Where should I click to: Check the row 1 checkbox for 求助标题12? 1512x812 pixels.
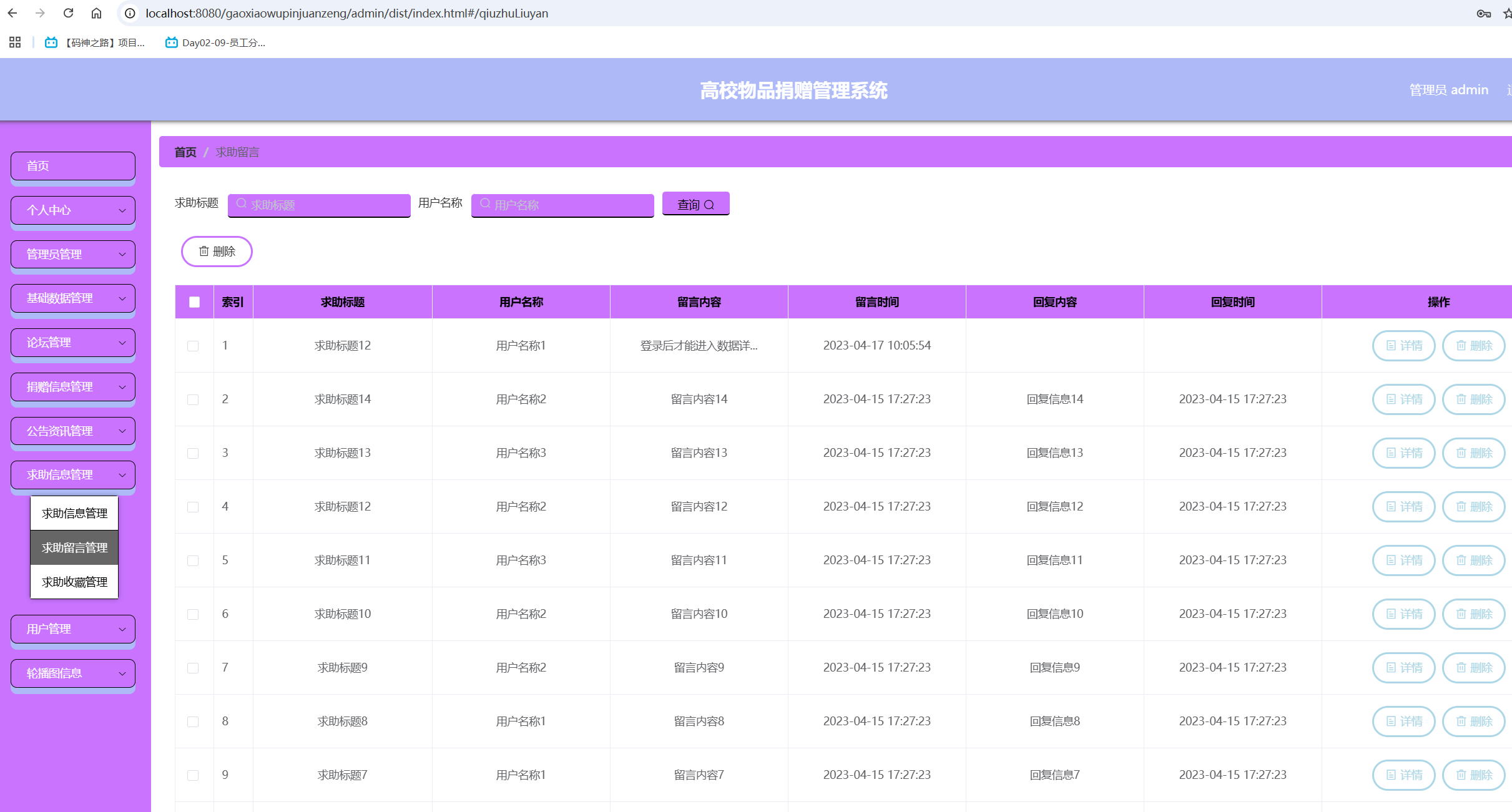[193, 346]
